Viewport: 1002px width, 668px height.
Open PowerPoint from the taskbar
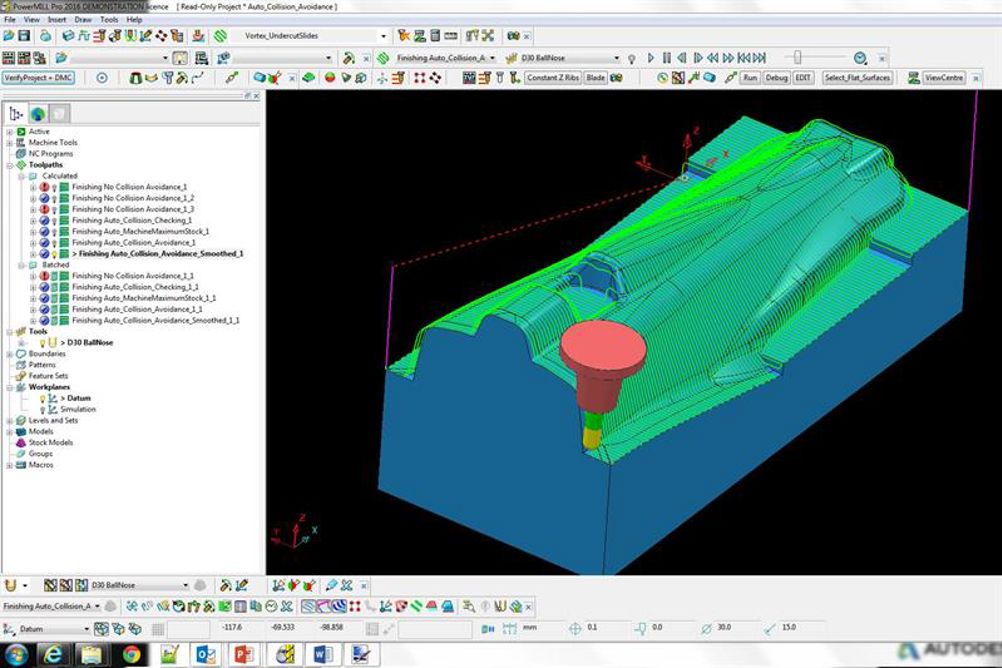[244, 655]
